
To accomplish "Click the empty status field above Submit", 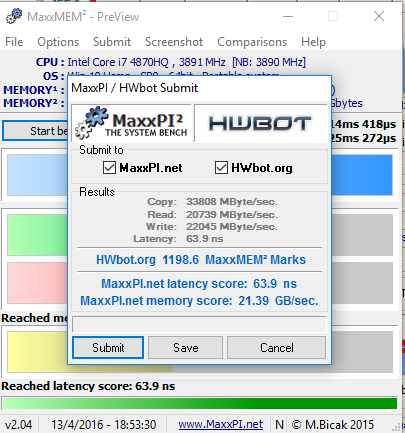I will click(x=199, y=324).
